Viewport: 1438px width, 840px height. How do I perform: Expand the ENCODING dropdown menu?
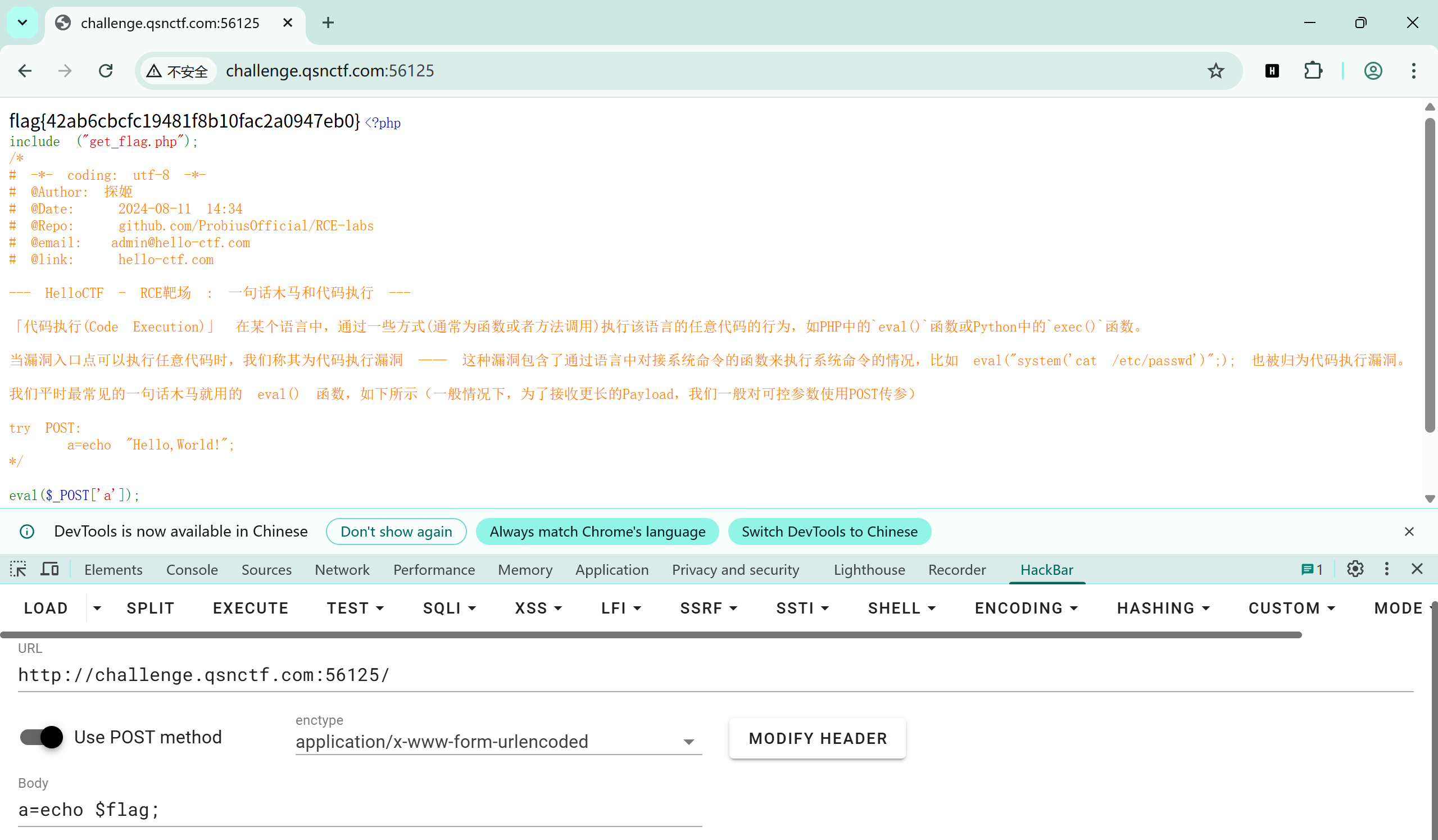[x=1026, y=609]
